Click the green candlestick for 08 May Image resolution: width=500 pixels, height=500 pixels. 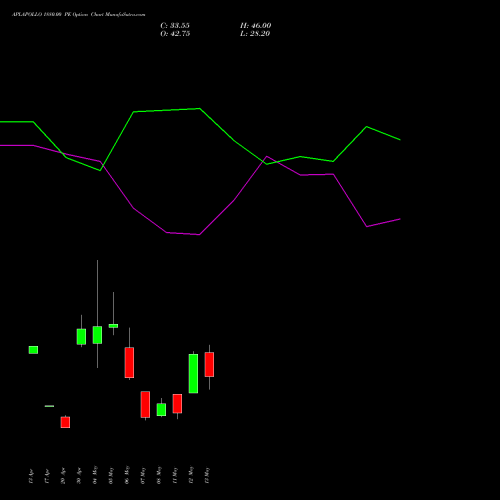tap(161, 410)
